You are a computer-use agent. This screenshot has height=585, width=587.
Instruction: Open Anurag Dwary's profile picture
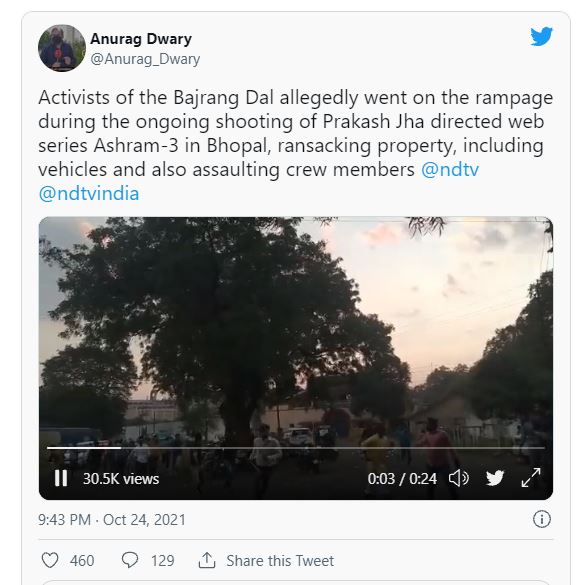point(62,48)
